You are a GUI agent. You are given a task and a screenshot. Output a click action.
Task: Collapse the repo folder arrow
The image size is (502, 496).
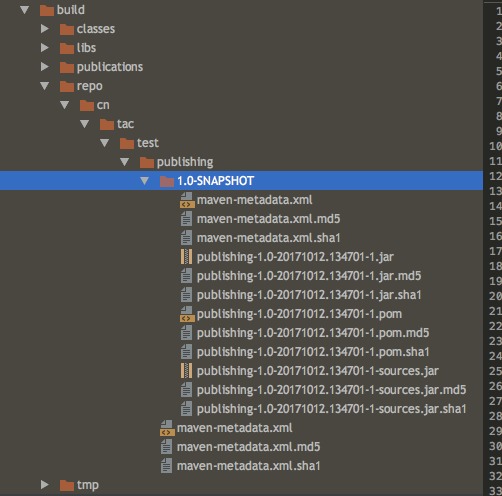pos(44,86)
